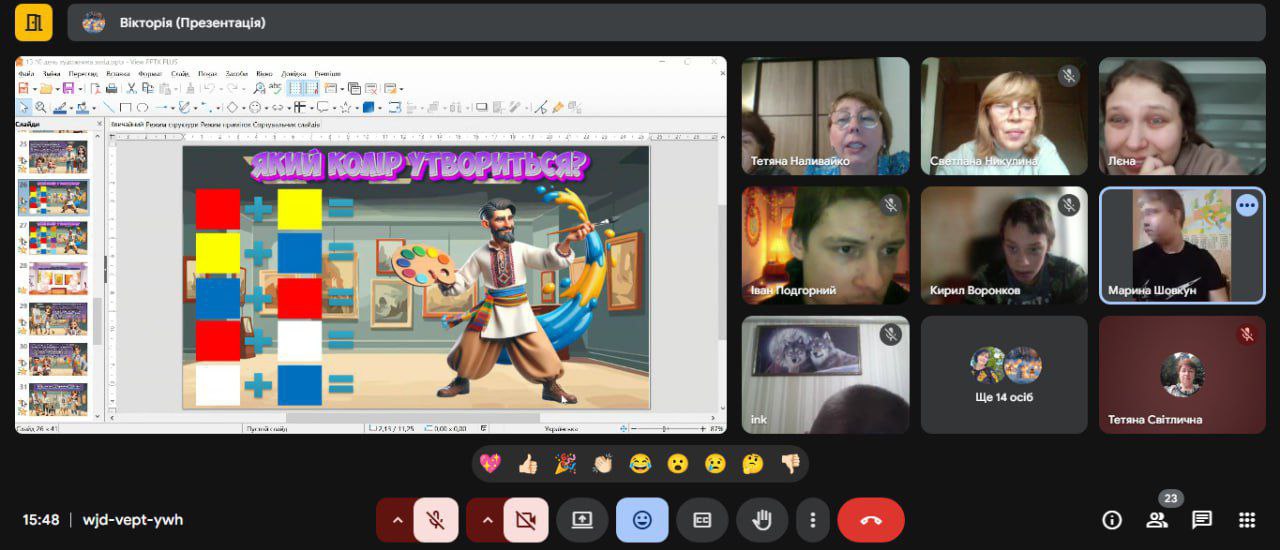Expand audio settings arrow beside microphone

pos(397,520)
